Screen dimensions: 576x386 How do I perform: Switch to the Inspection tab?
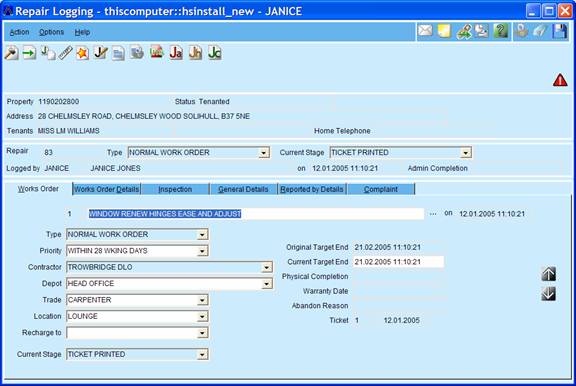pos(175,189)
